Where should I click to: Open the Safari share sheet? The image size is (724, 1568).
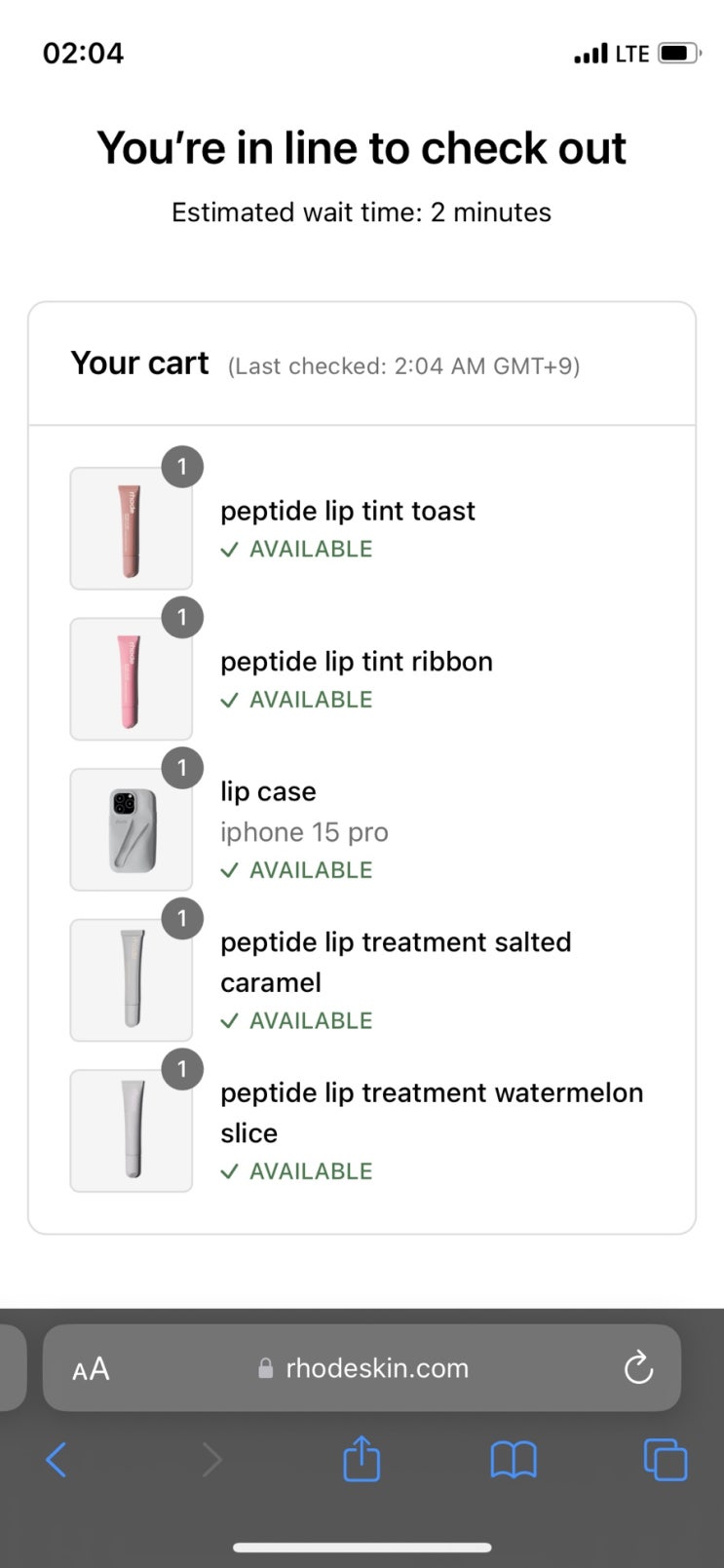coord(362,1459)
